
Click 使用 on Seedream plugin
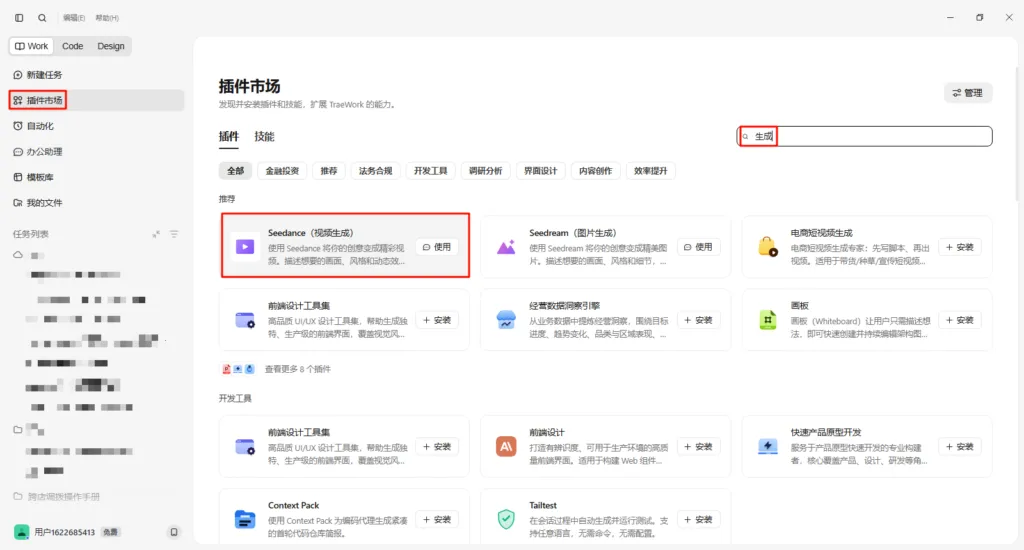coord(697,247)
